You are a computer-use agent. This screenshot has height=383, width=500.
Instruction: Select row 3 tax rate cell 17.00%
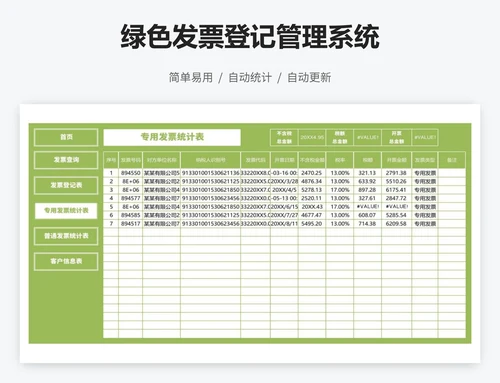(340, 190)
